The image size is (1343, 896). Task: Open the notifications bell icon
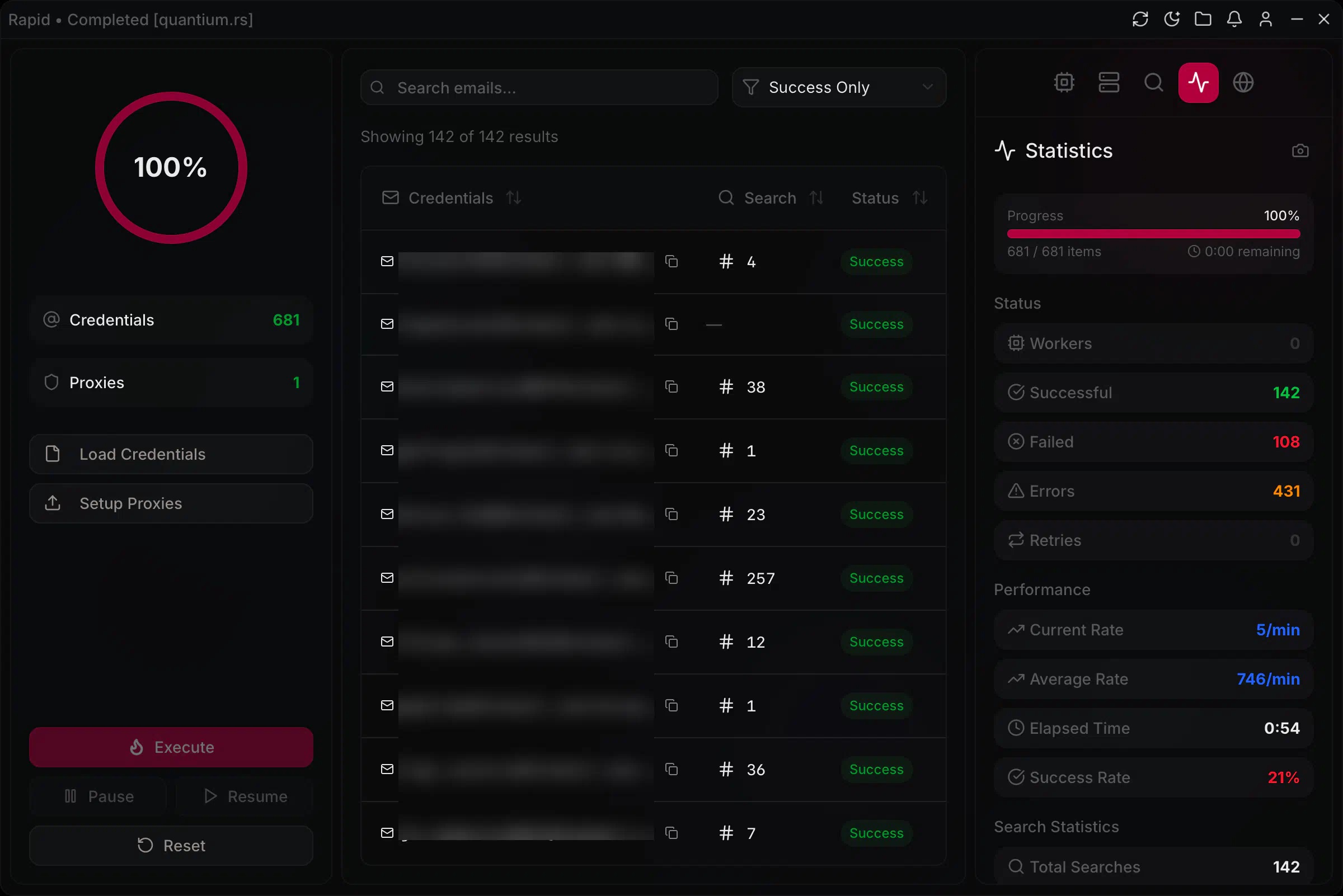pos(1234,20)
